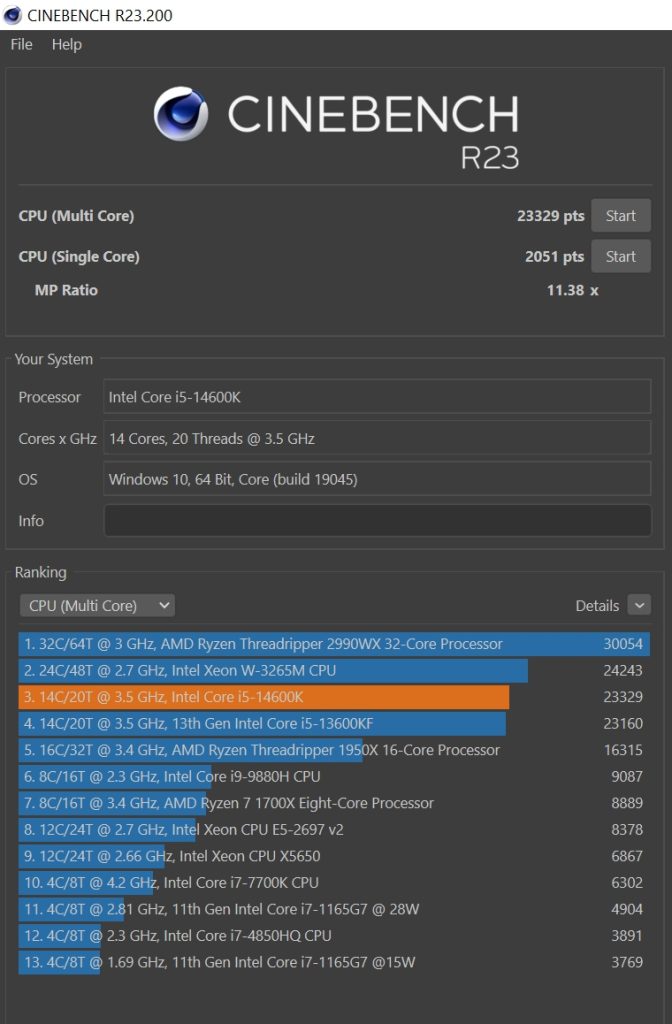Click the Details label
The image size is (672, 1024).
click(x=597, y=605)
